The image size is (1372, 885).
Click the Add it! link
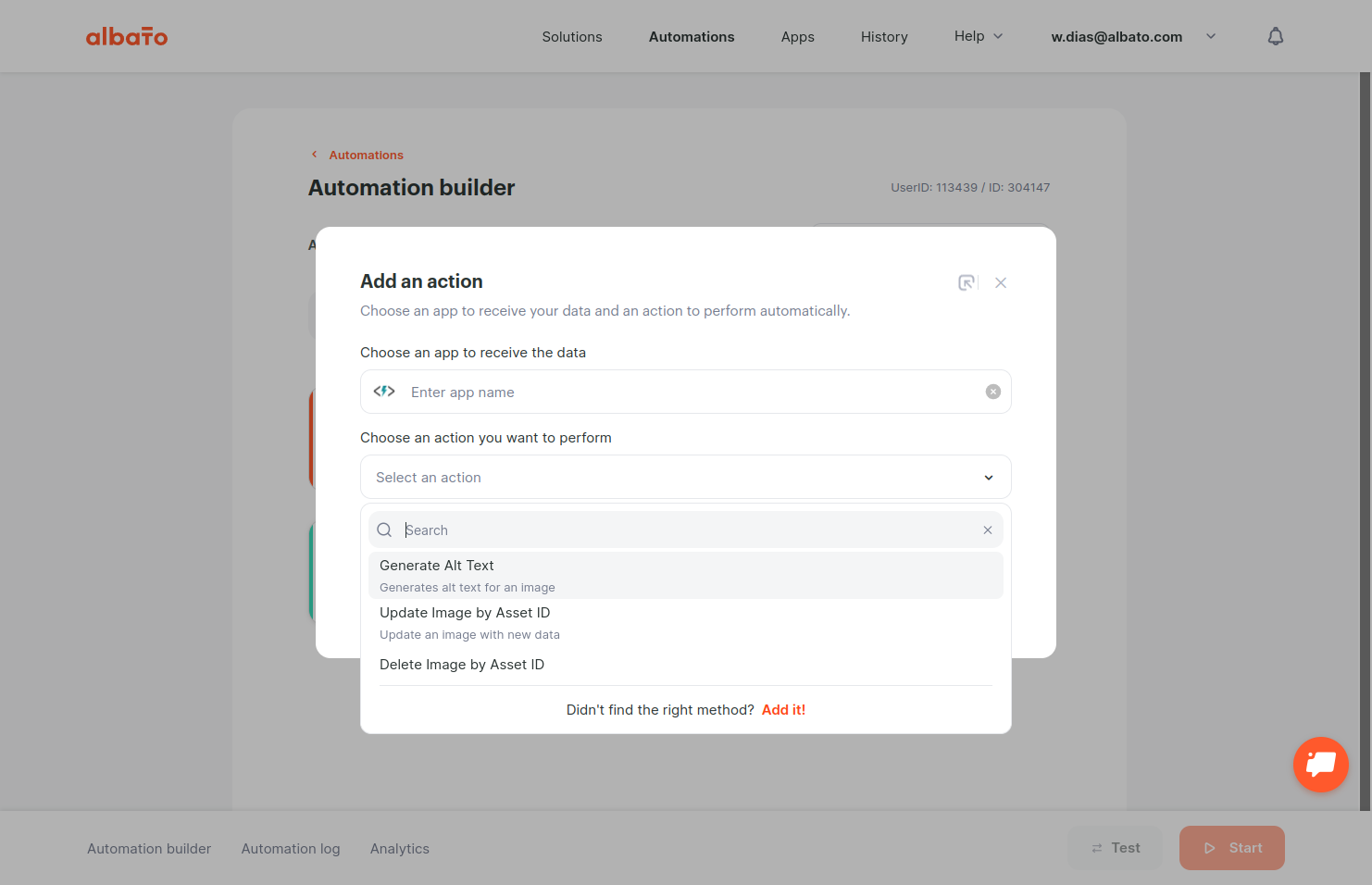click(x=783, y=710)
